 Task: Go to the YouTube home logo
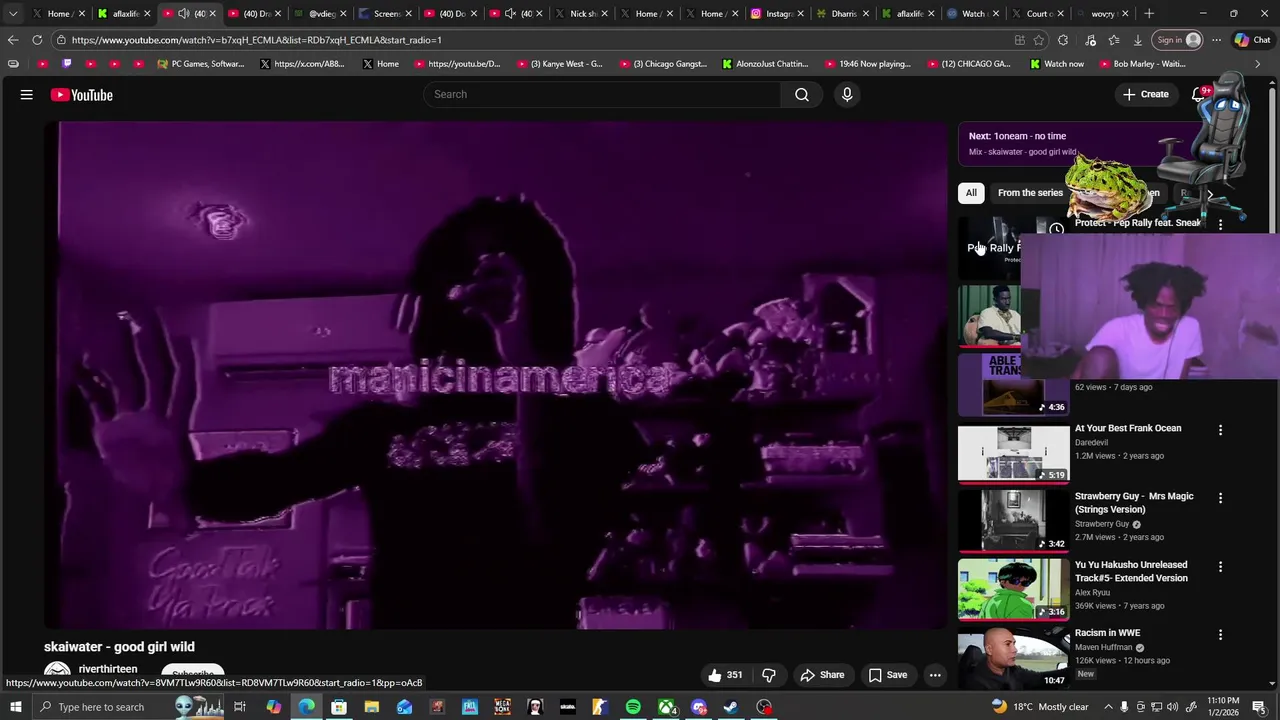click(81, 95)
